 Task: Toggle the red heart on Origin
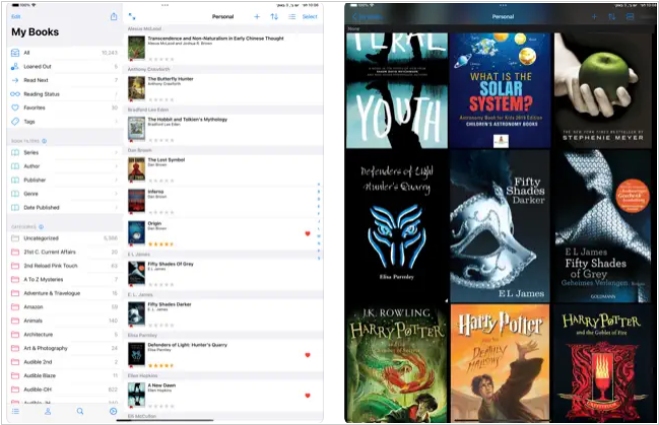(x=307, y=233)
